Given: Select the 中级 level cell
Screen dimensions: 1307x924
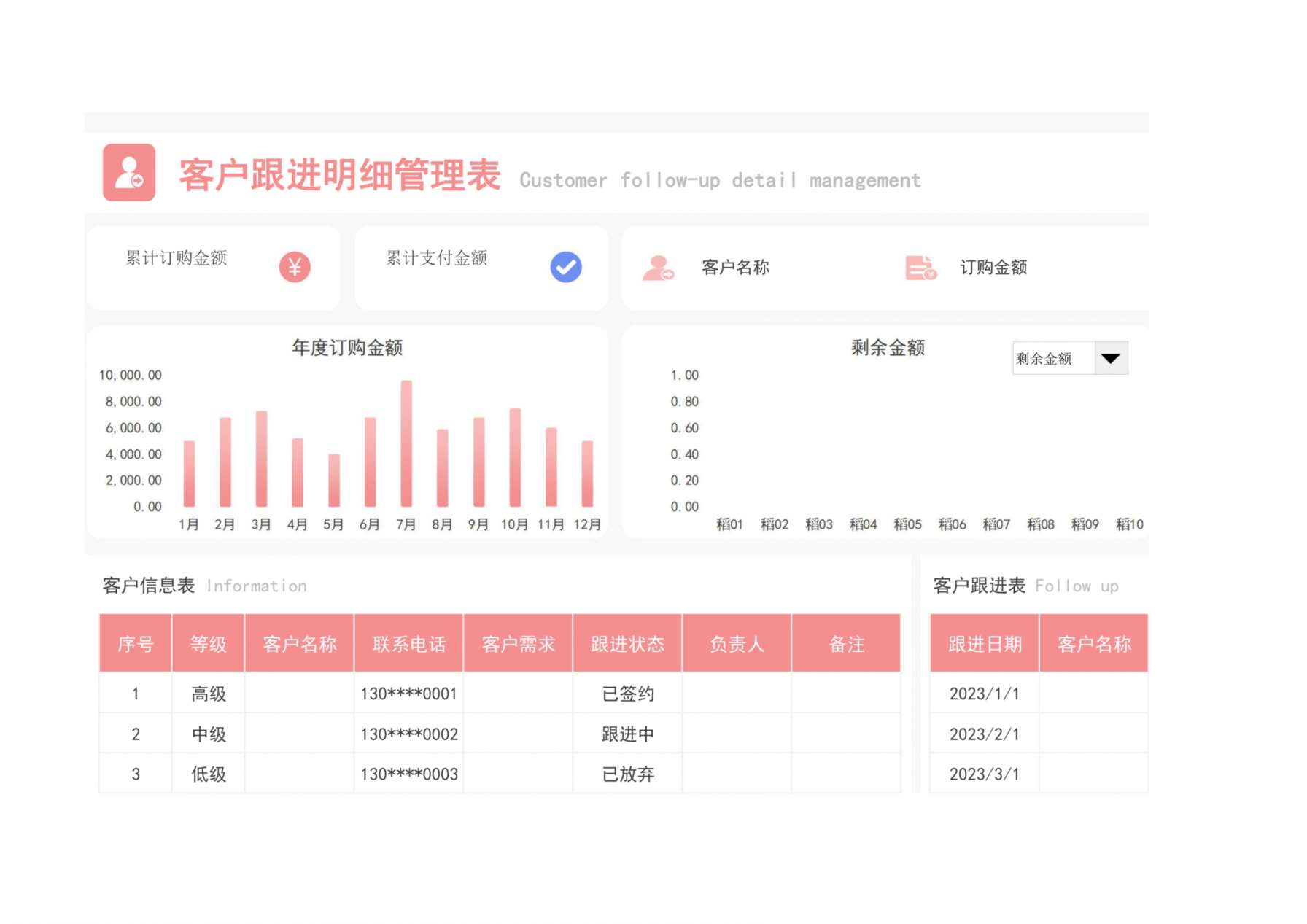Looking at the screenshot, I should pos(209,734).
